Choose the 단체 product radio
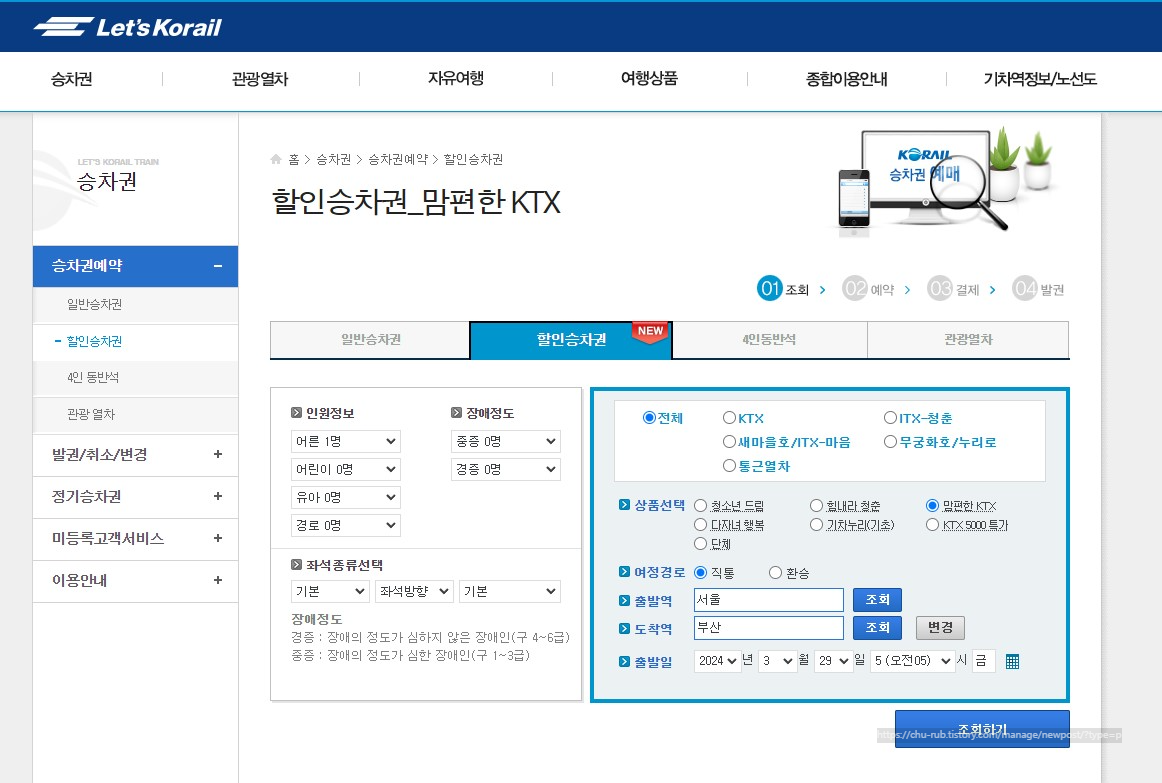 pyautogui.click(x=700, y=544)
